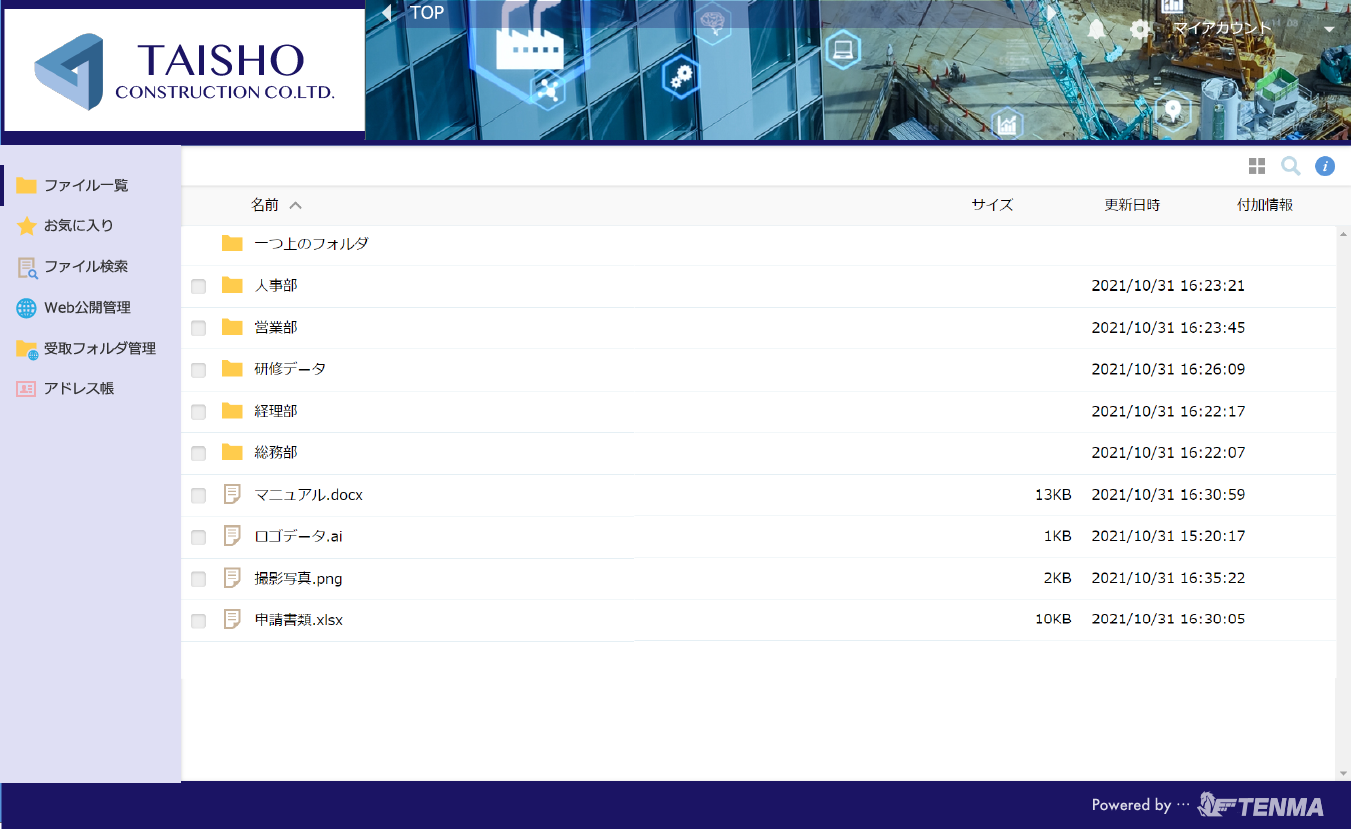Click the 営業部 folder name
This screenshot has width=1351, height=829.
point(276,328)
